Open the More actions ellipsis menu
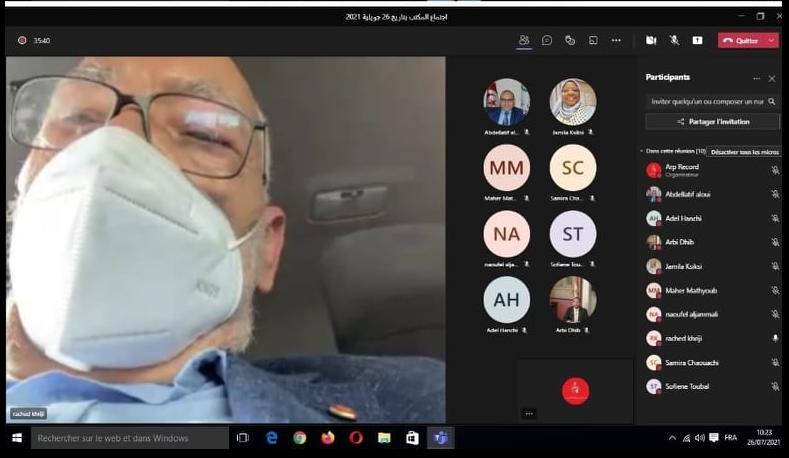Screen dimensions: 789x458 (x=616, y=40)
